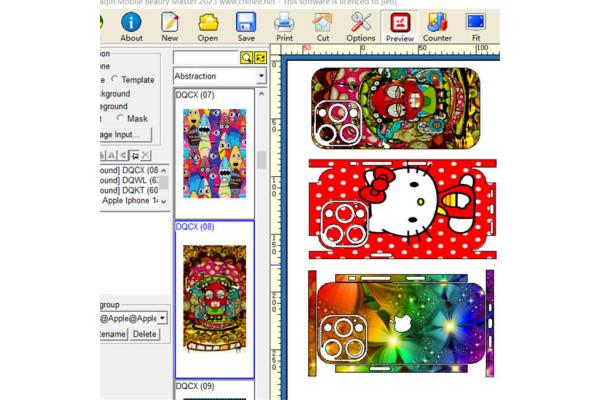Click thumbnail list scroll up arrow
The width and height of the screenshot is (600, 400).
click(262, 93)
